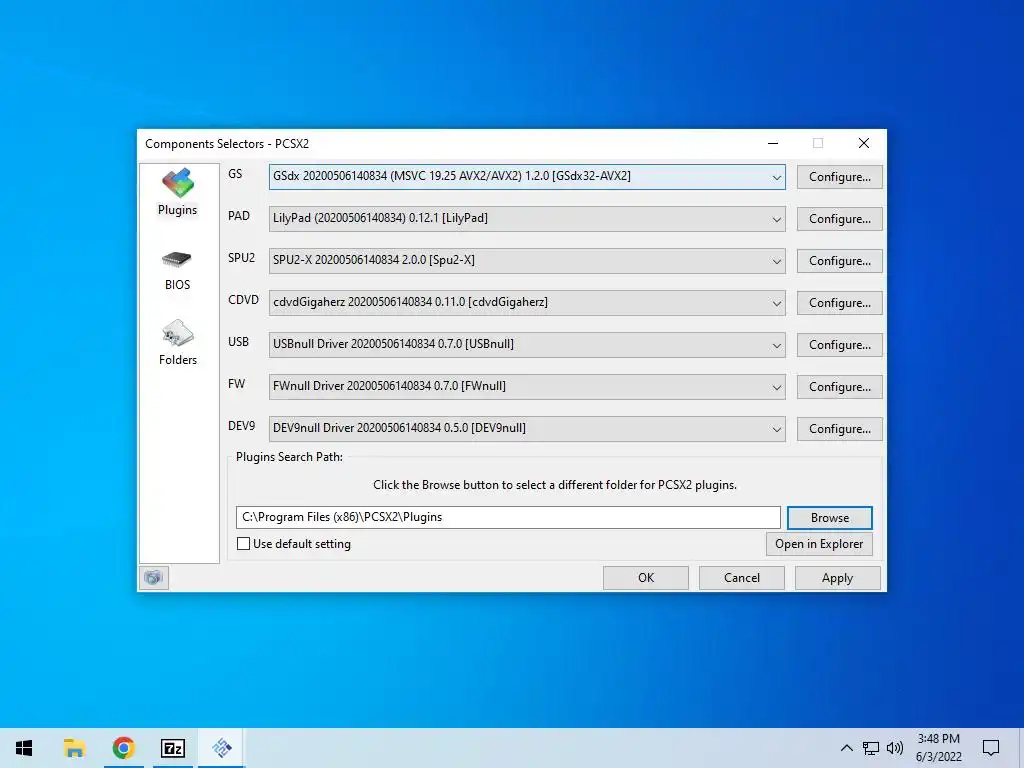The height and width of the screenshot is (768, 1024).
Task: Expand the SPU2-X plugin dropdown
Action: [776, 261]
